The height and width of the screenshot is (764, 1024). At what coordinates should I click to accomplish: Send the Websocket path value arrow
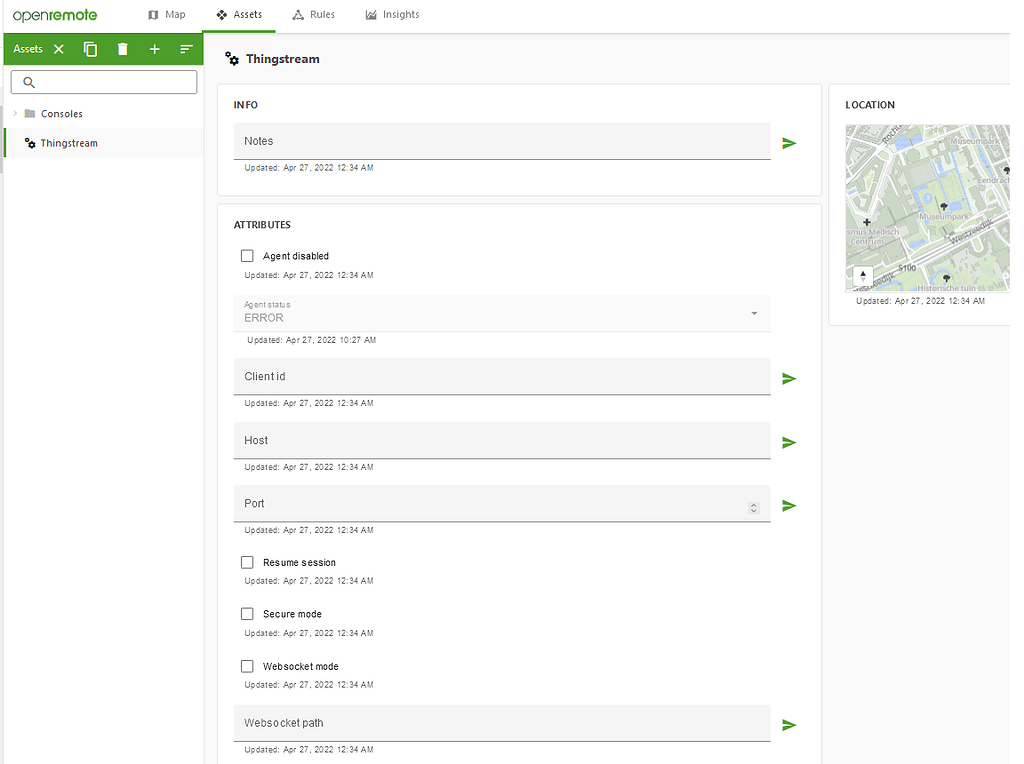(x=789, y=725)
